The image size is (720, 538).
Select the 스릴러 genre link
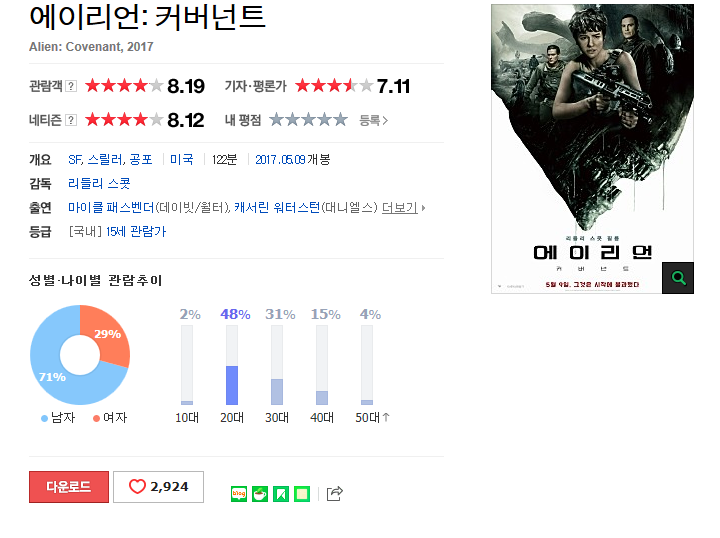click(105, 160)
